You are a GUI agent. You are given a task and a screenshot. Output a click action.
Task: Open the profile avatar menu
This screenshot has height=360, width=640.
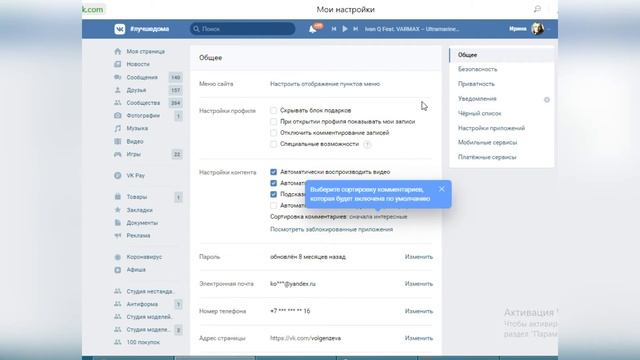click(x=538, y=29)
